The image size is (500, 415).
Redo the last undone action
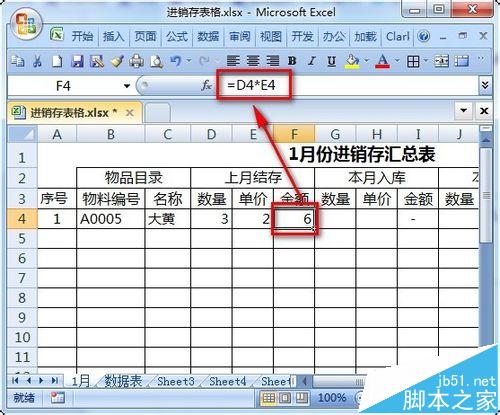pos(204,61)
